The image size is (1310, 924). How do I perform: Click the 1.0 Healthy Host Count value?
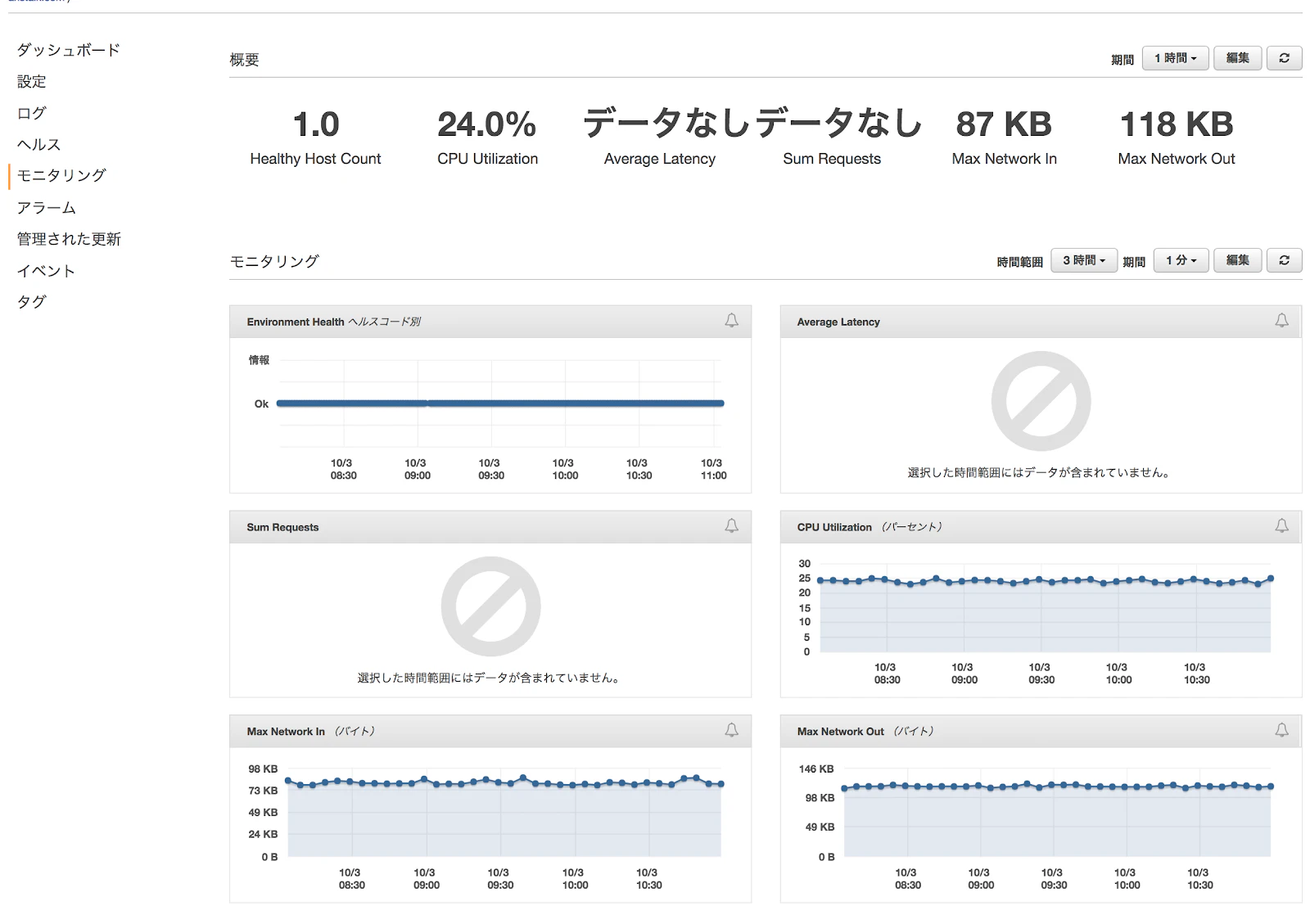pyautogui.click(x=316, y=124)
